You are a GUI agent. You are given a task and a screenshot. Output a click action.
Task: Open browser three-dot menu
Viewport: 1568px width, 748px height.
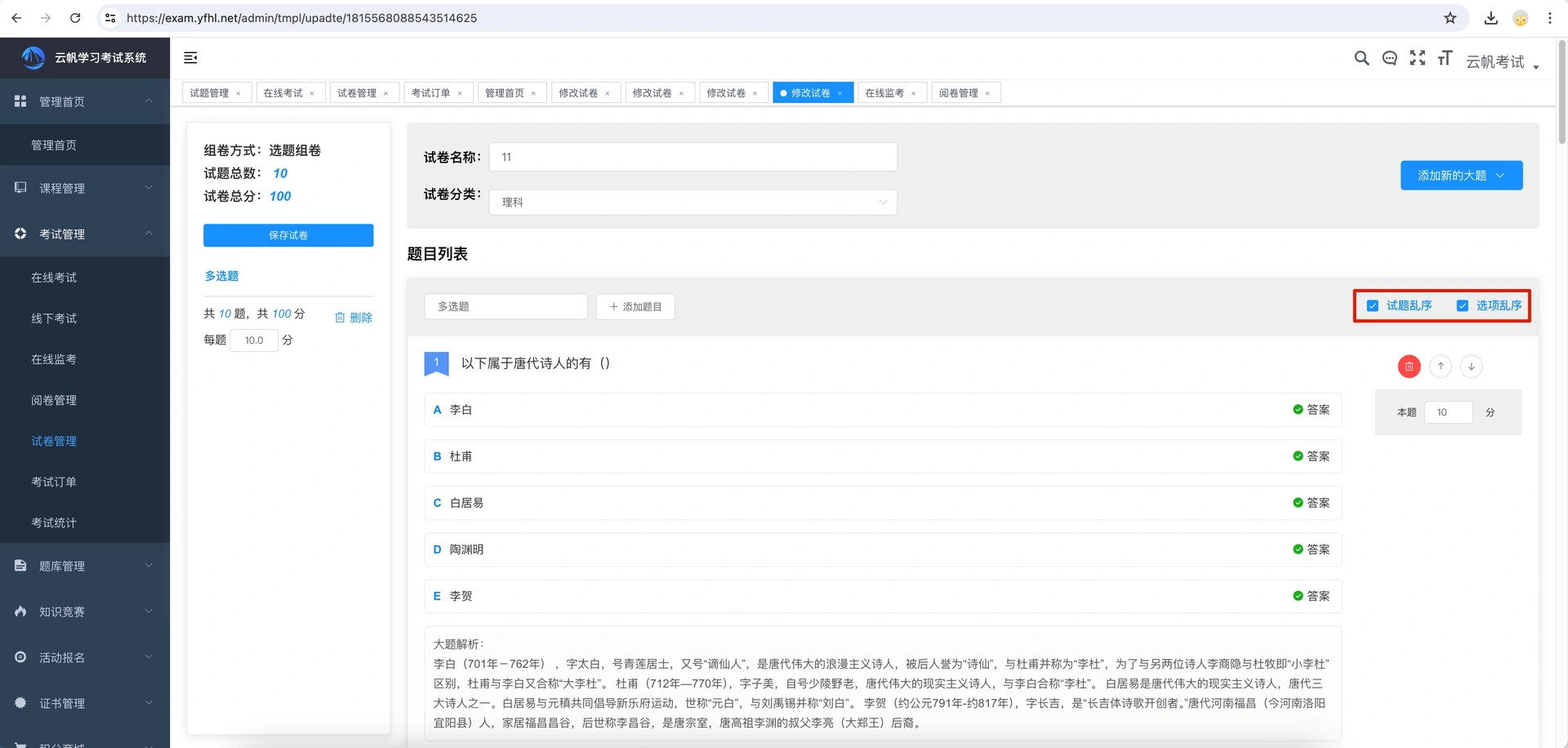(1549, 18)
